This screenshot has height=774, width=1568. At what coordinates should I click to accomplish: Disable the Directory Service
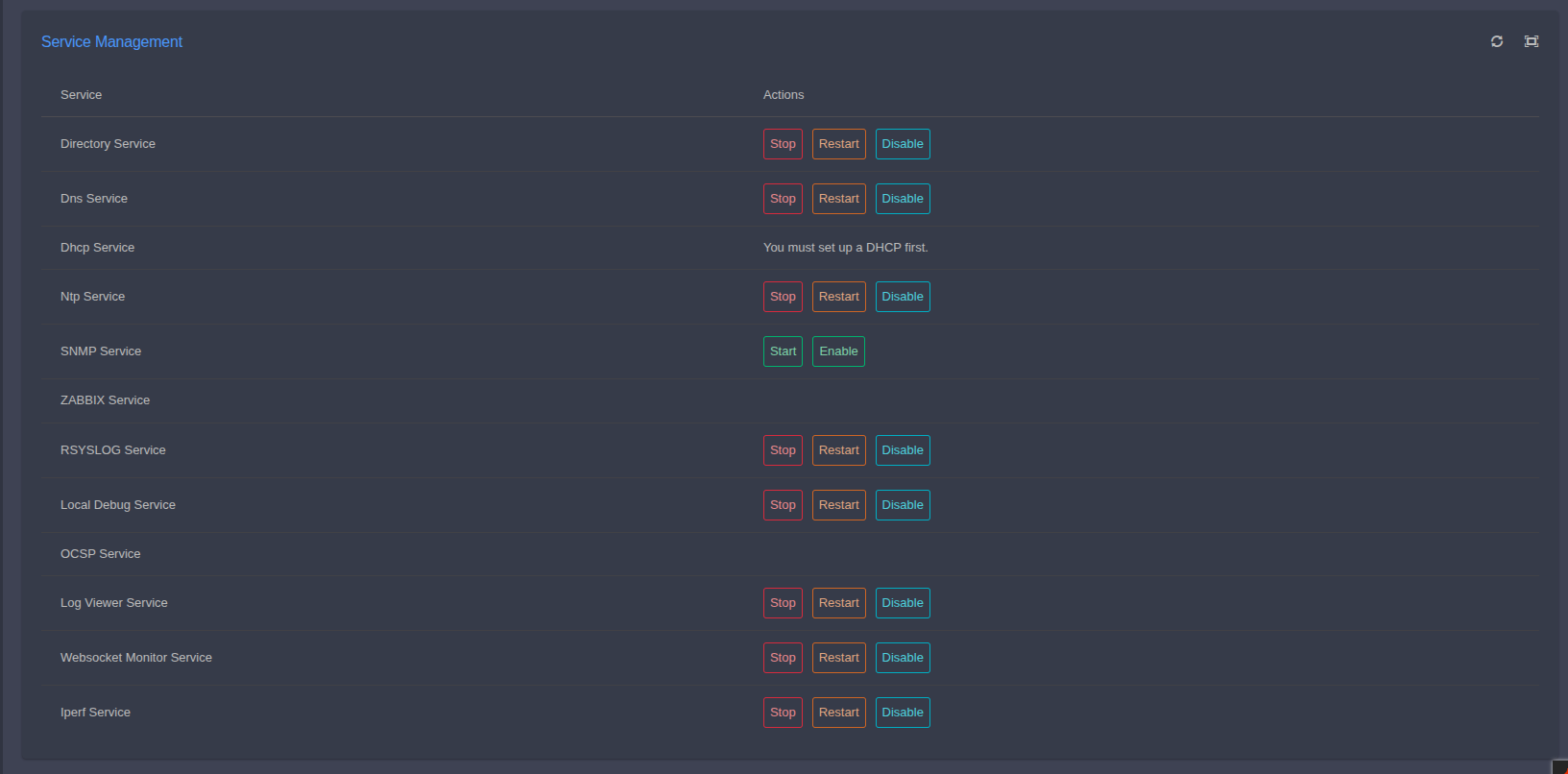(902, 144)
